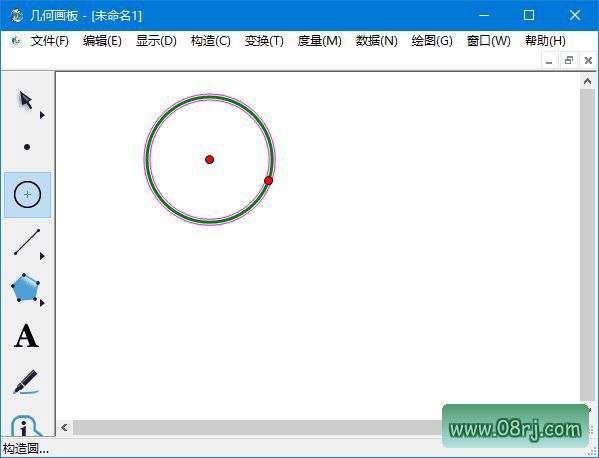Select the Text tool labeled A
Viewport: 599px width, 458px height.
[26, 336]
